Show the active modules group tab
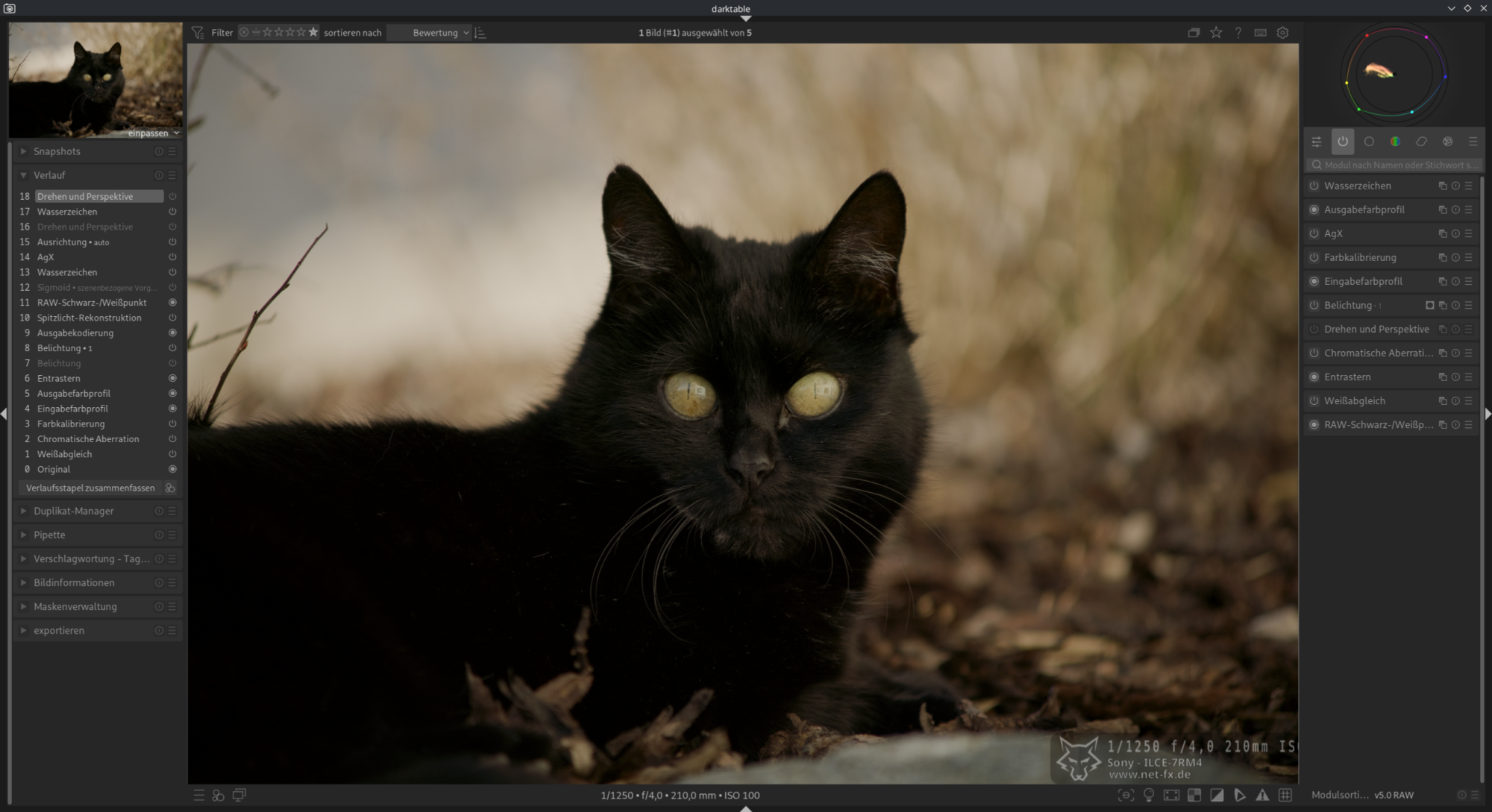Screen dimensions: 1492x812 pyautogui.click(x=1343, y=141)
